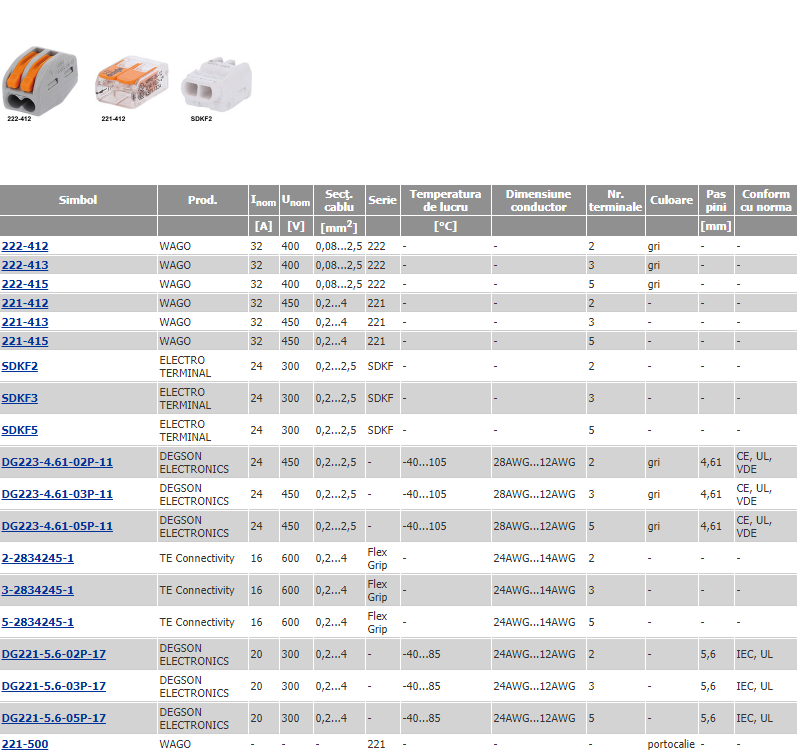Click Flex Grip in 3-2834245-1 row
This screenshot has width=797, height=752.
(x=377, y=590)
